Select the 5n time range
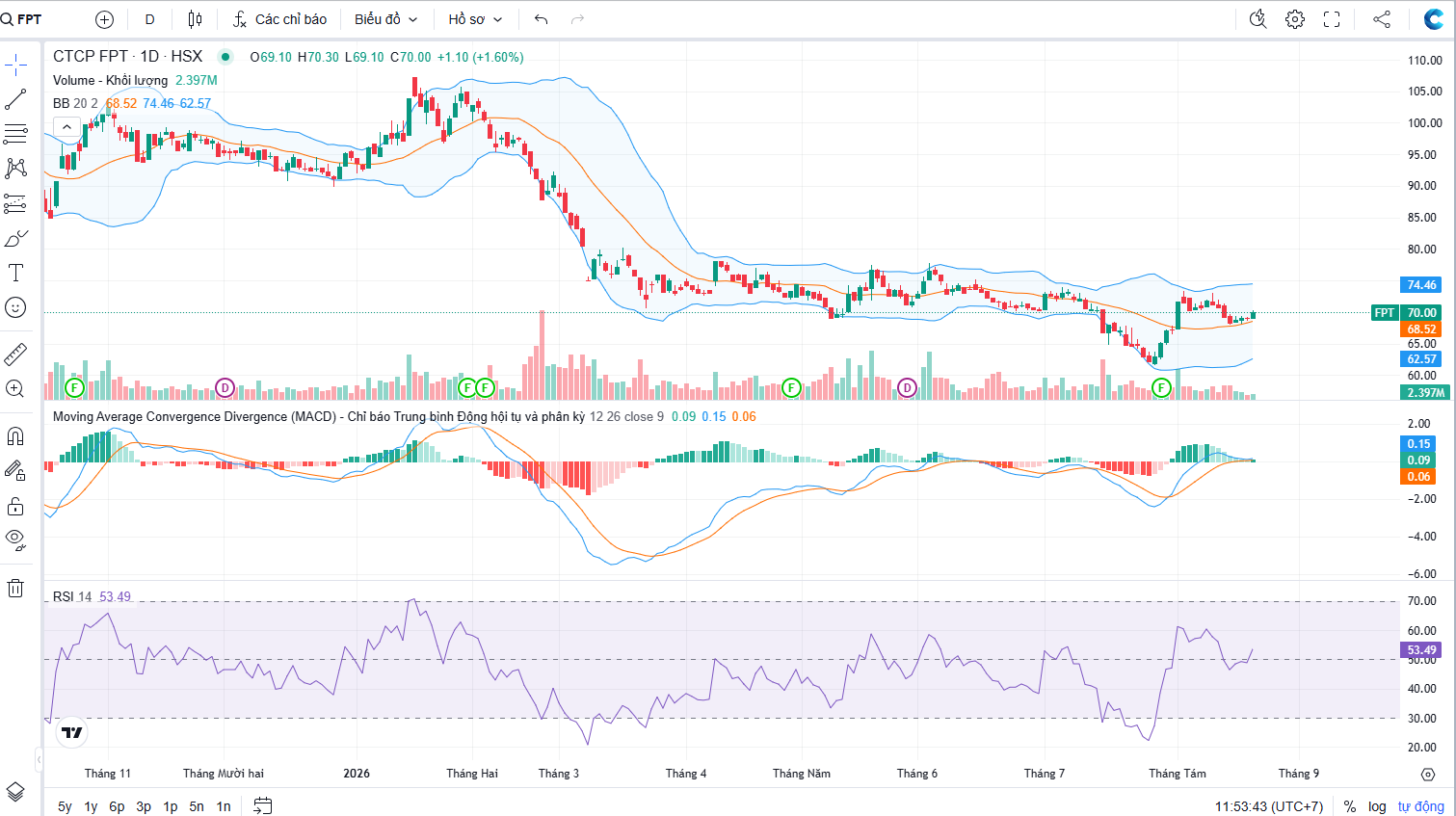Screen dimensions: 1456x816 (197, 806)
